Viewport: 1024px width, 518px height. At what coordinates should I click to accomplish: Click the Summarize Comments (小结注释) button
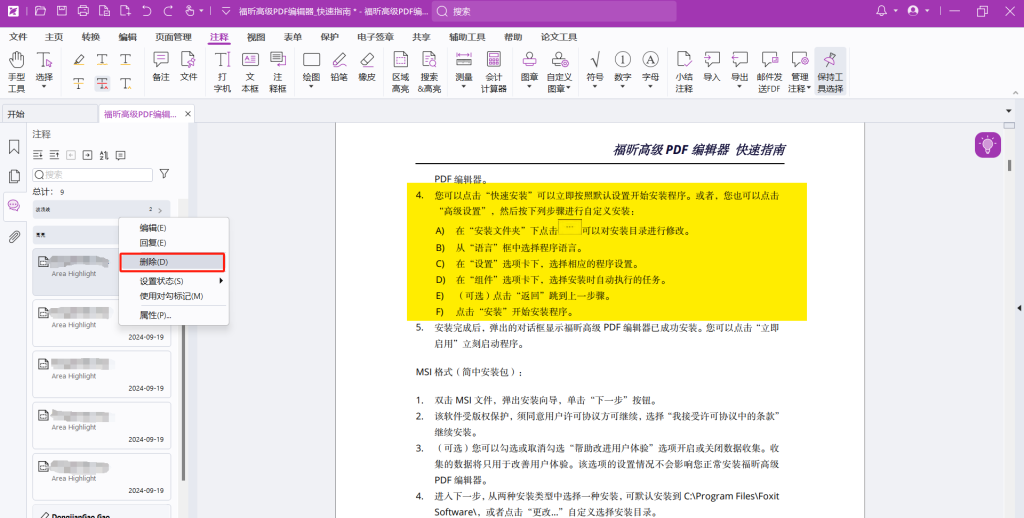(x=683, y=70)
